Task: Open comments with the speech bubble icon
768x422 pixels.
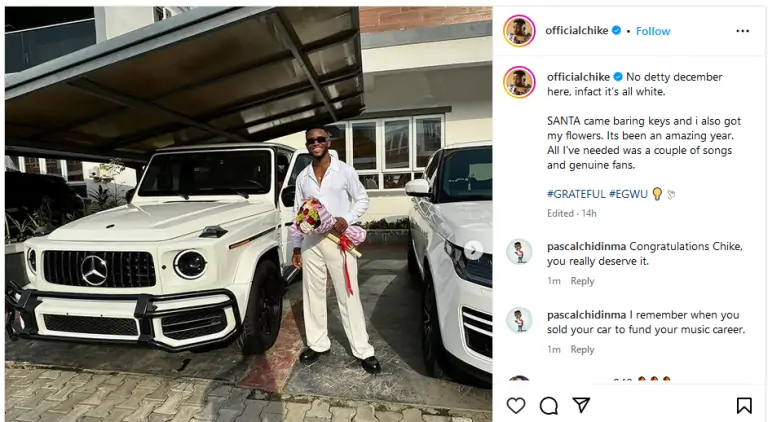Action: pos(548,405)
